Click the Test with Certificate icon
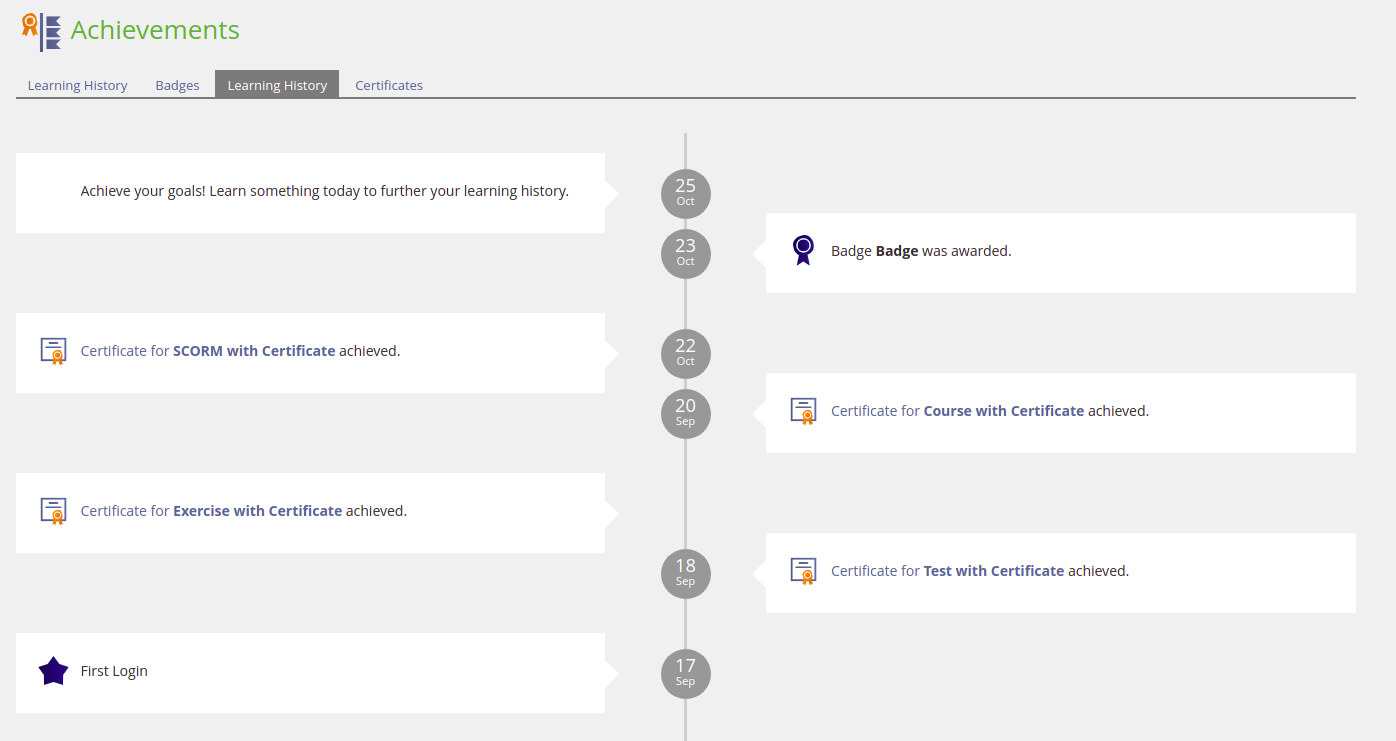1396x741 pixels. pyautogui.click(x=803, y=571)
